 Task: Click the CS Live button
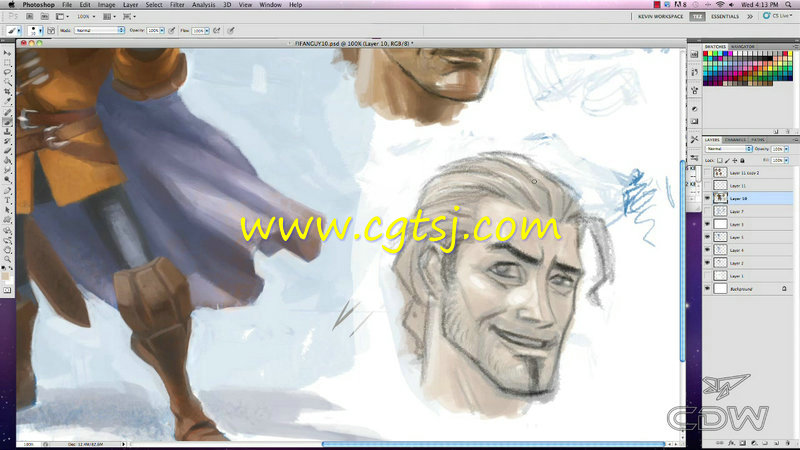778,16
